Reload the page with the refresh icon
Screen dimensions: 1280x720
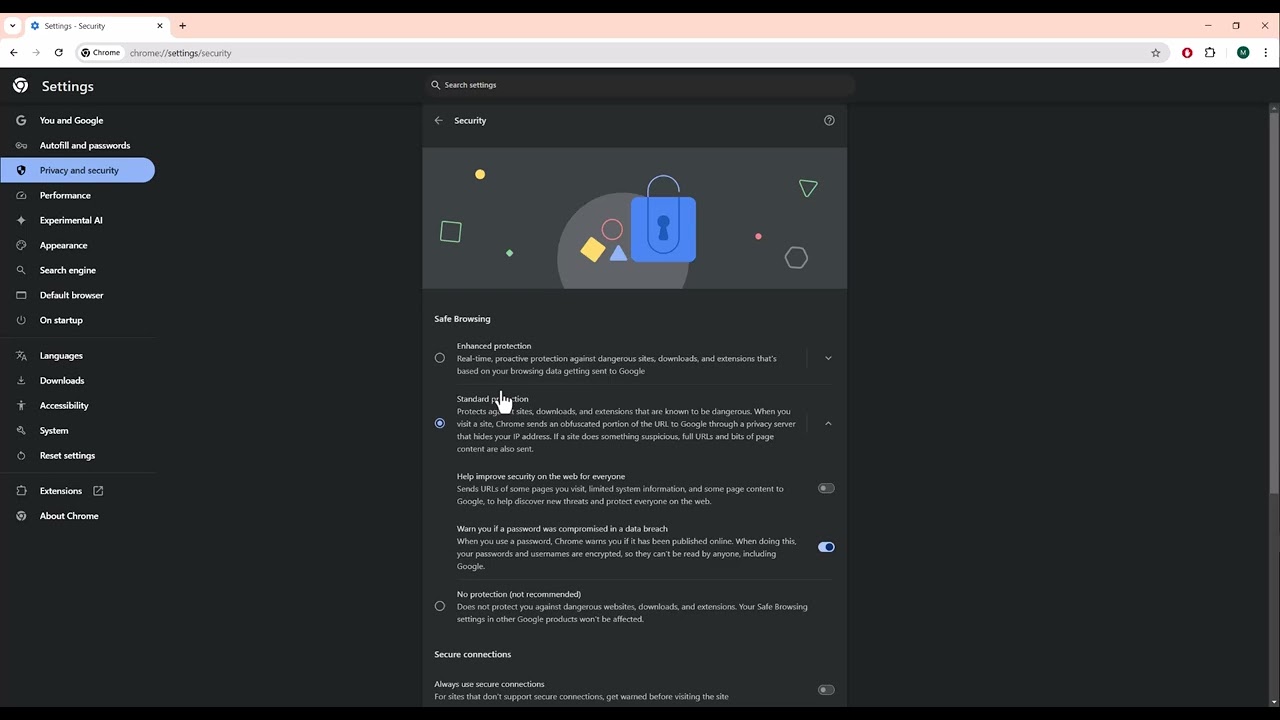tap(59, 53)
